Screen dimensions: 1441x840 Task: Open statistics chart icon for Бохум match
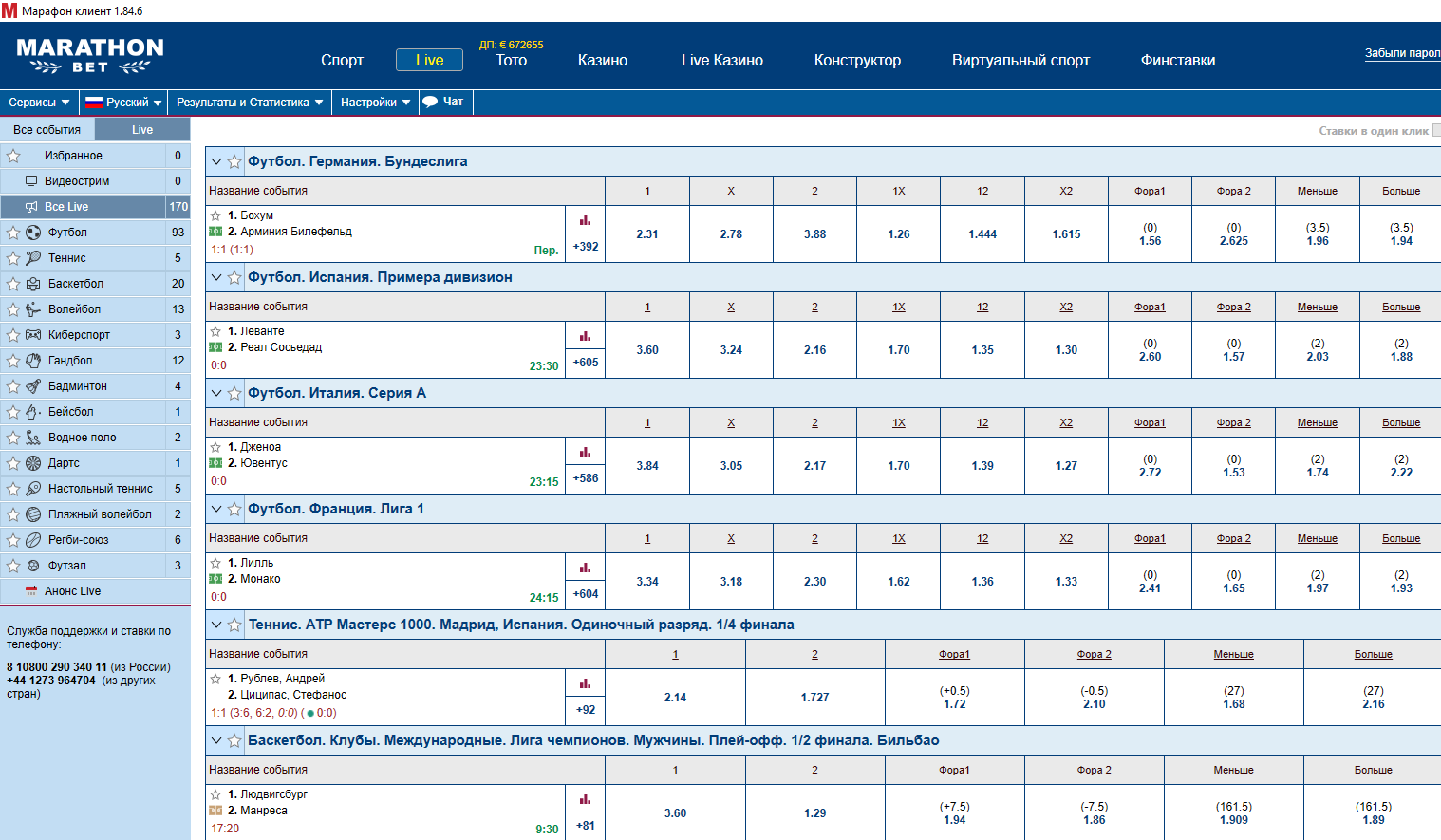tap(585, 220)
